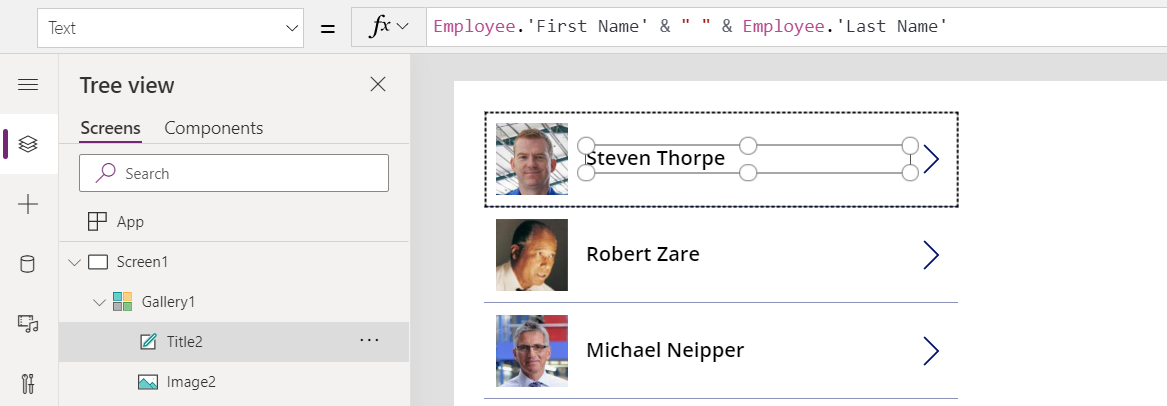Select the Tree view layers icon

click(28, 144)
